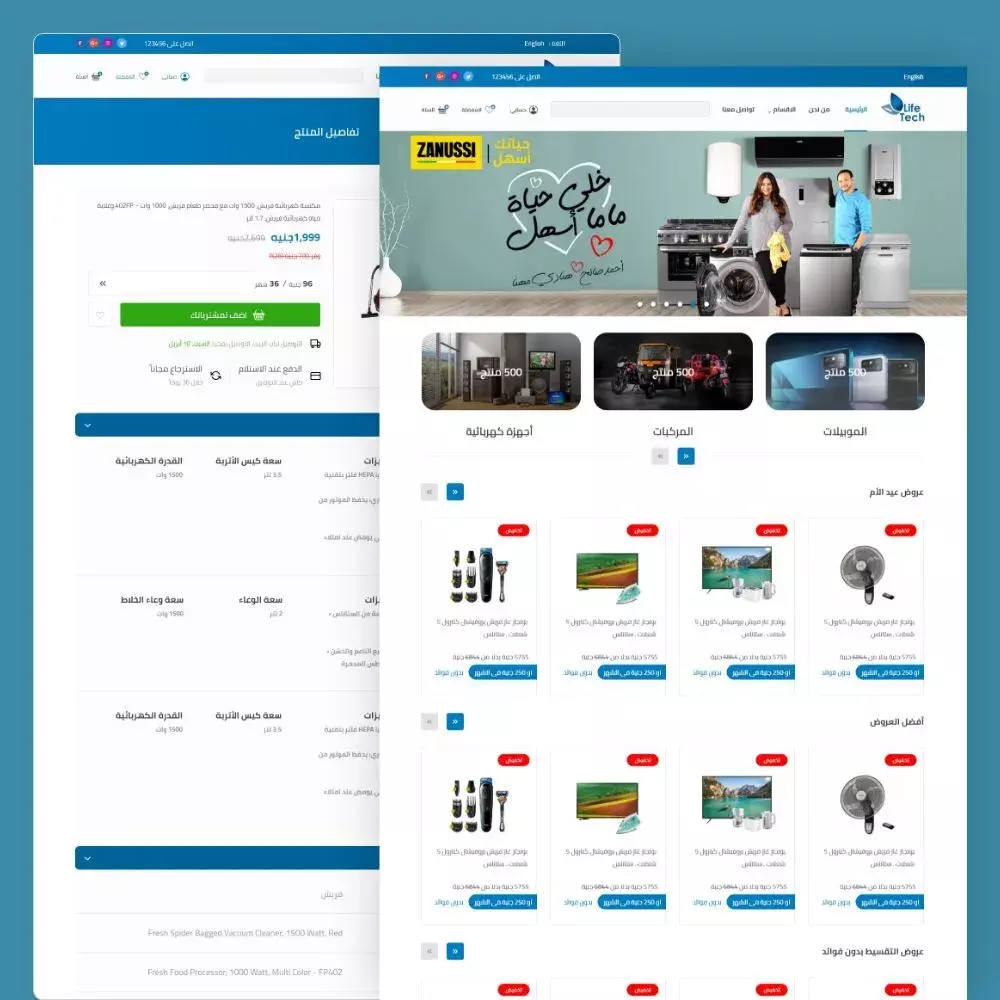Collapse the second blue section chevron near the bottom
This screenshot has height=1000, width=1000.
coord(88,858)
